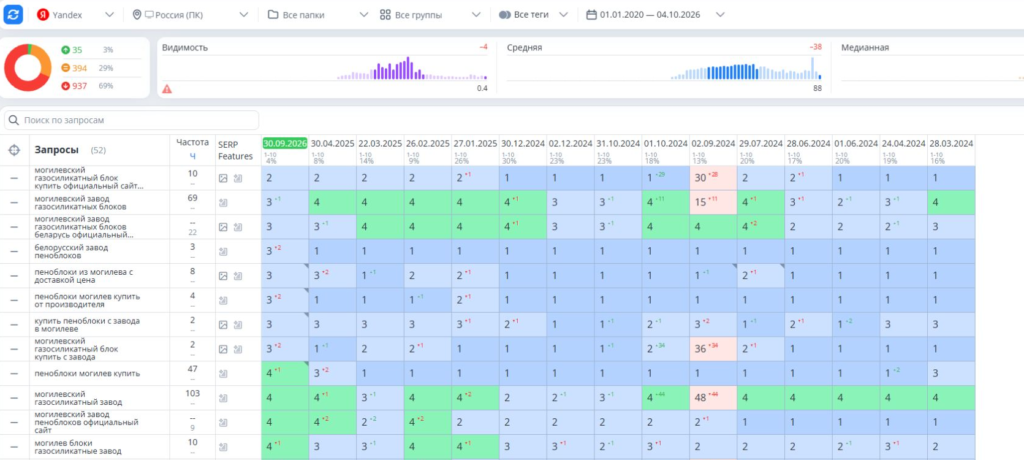
Task: Expand the Все группы group selector
Action: (x=432, y=14)
